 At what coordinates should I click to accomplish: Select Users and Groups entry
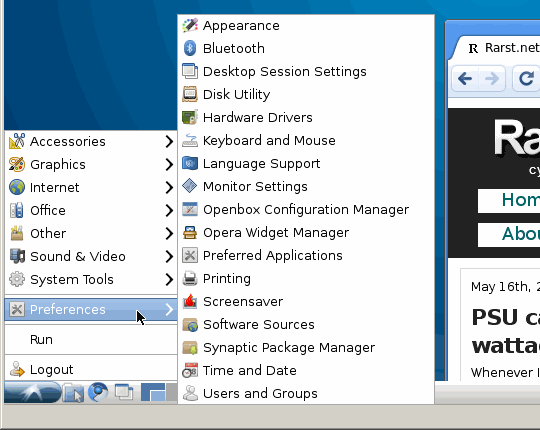coord(306,394)
